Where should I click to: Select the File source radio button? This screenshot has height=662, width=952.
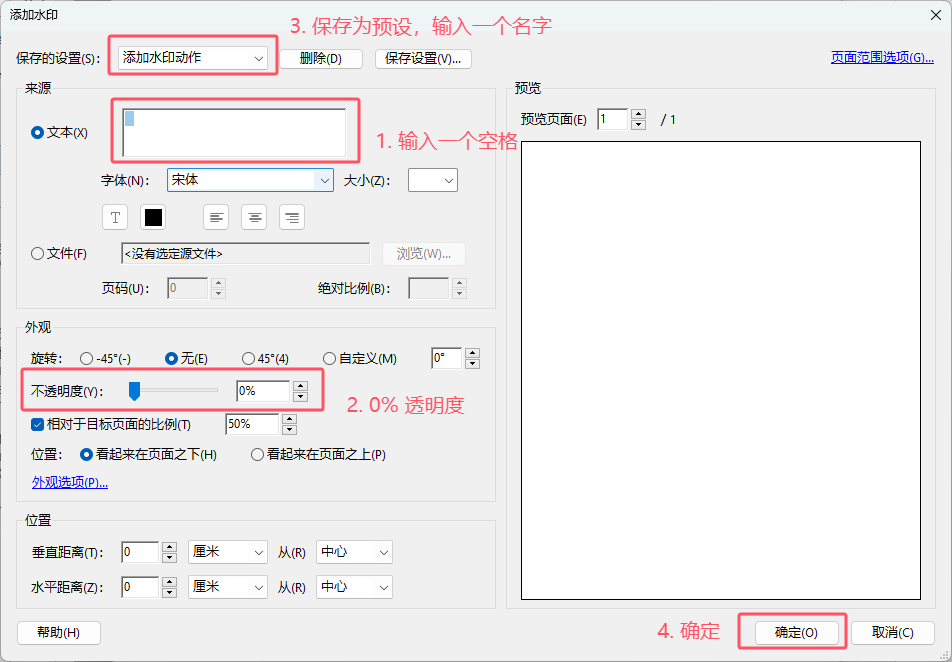[38, 254]
